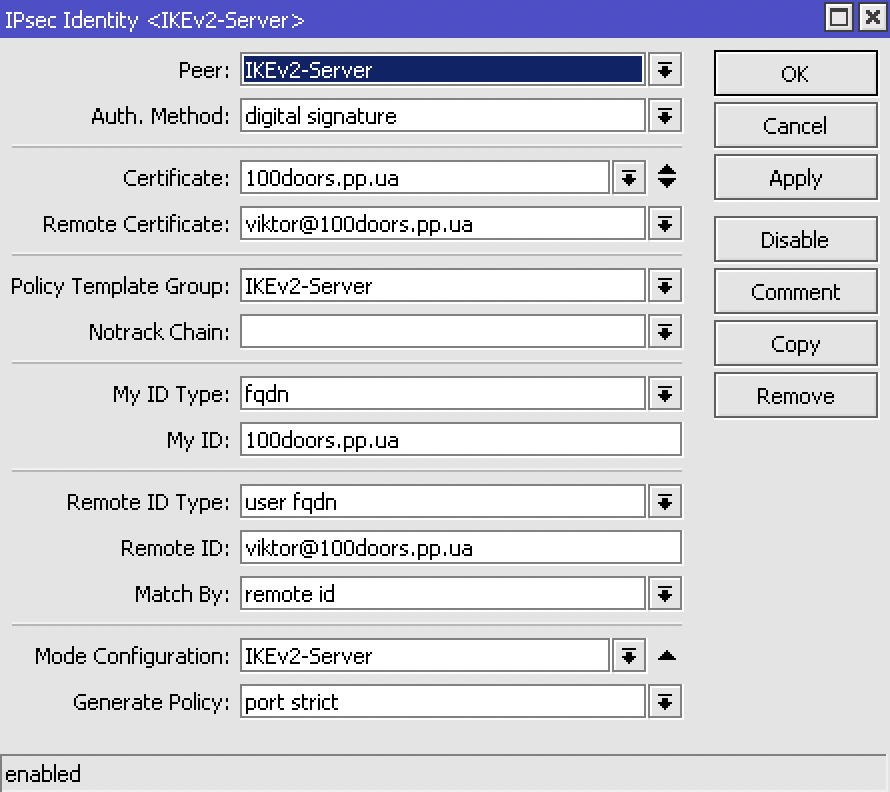Screen dimensions: 890x792
Task: Open the Certificate selection dropdown
Action: point(628,177)
